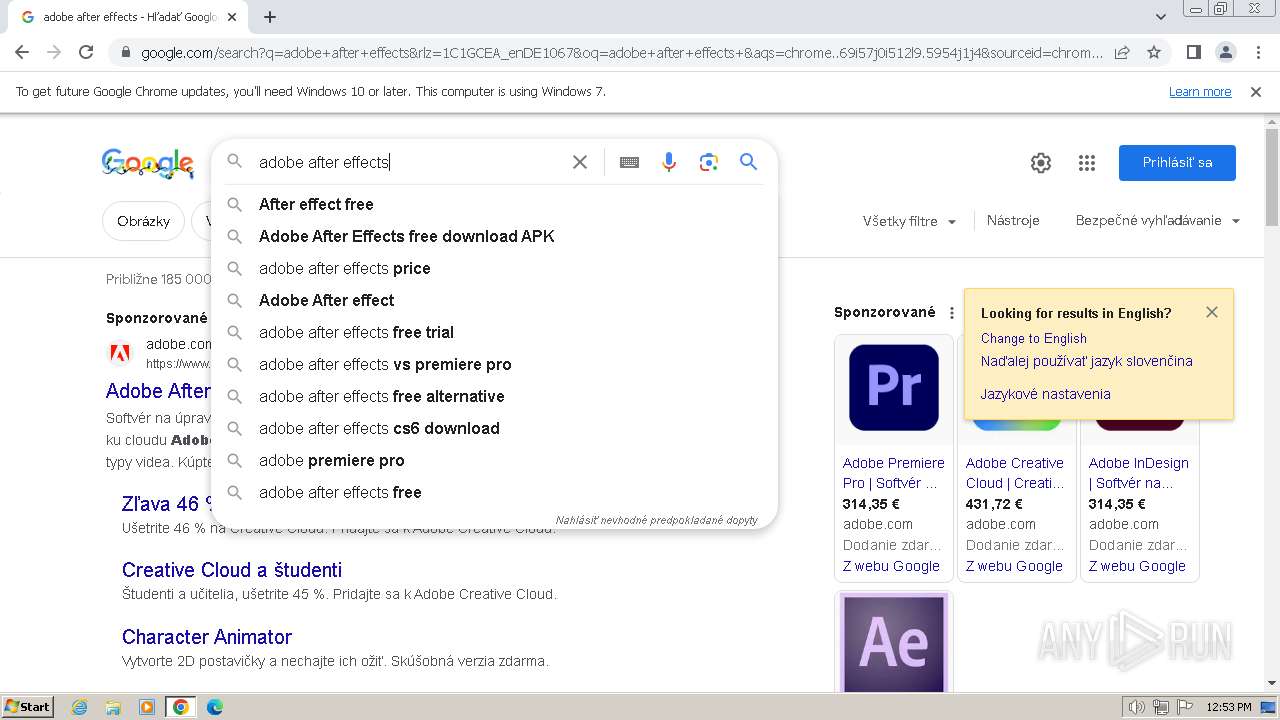Open the Adobe Premiere Pro product thumbnail
Image resolution: width=1280 pixels, height=720 pixels.
pos(894,388)
